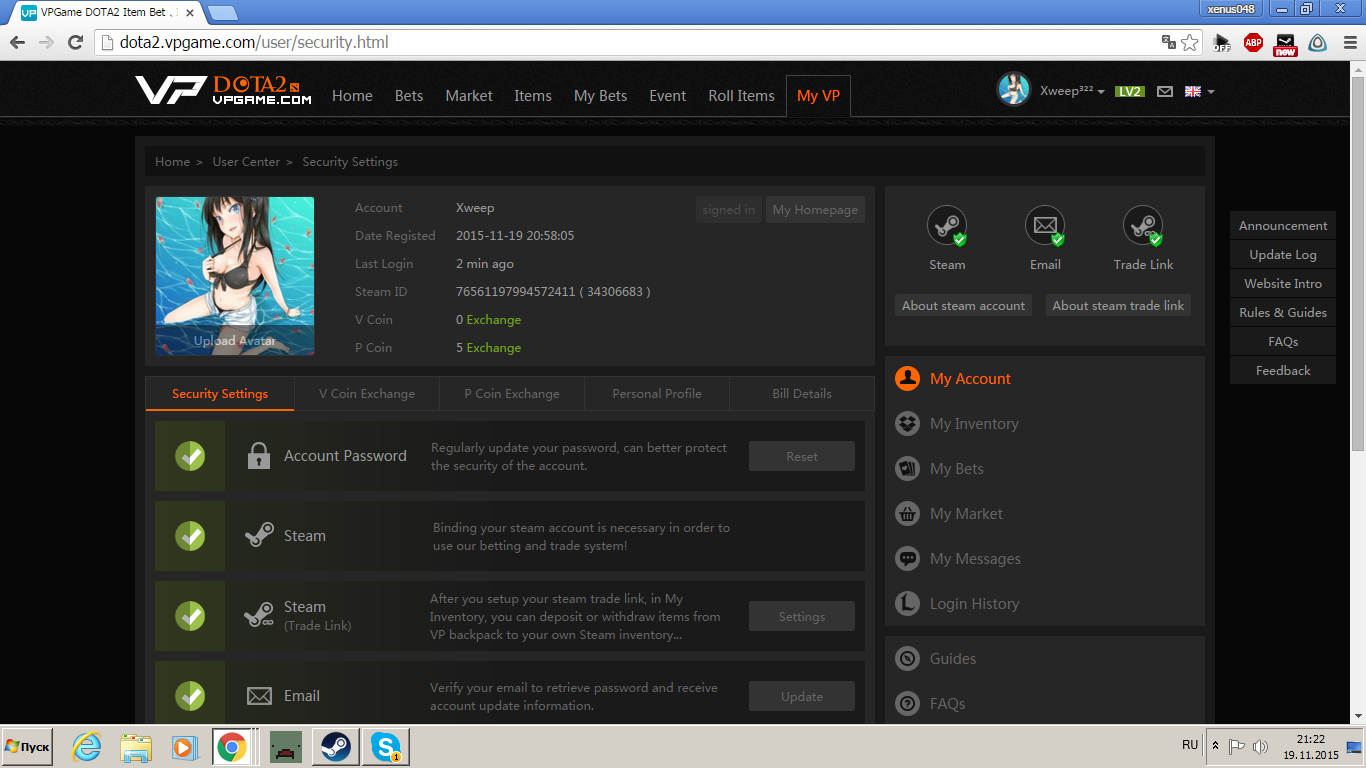Click the 'About steam account' button
1366x768 pixels.
pos(964,306)
